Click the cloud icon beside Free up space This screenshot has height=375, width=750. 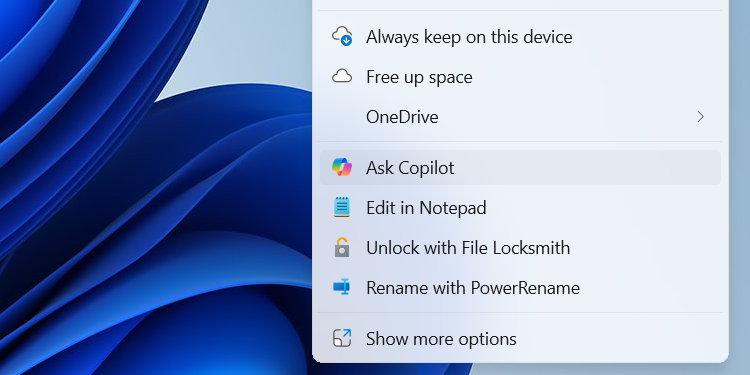342,77
